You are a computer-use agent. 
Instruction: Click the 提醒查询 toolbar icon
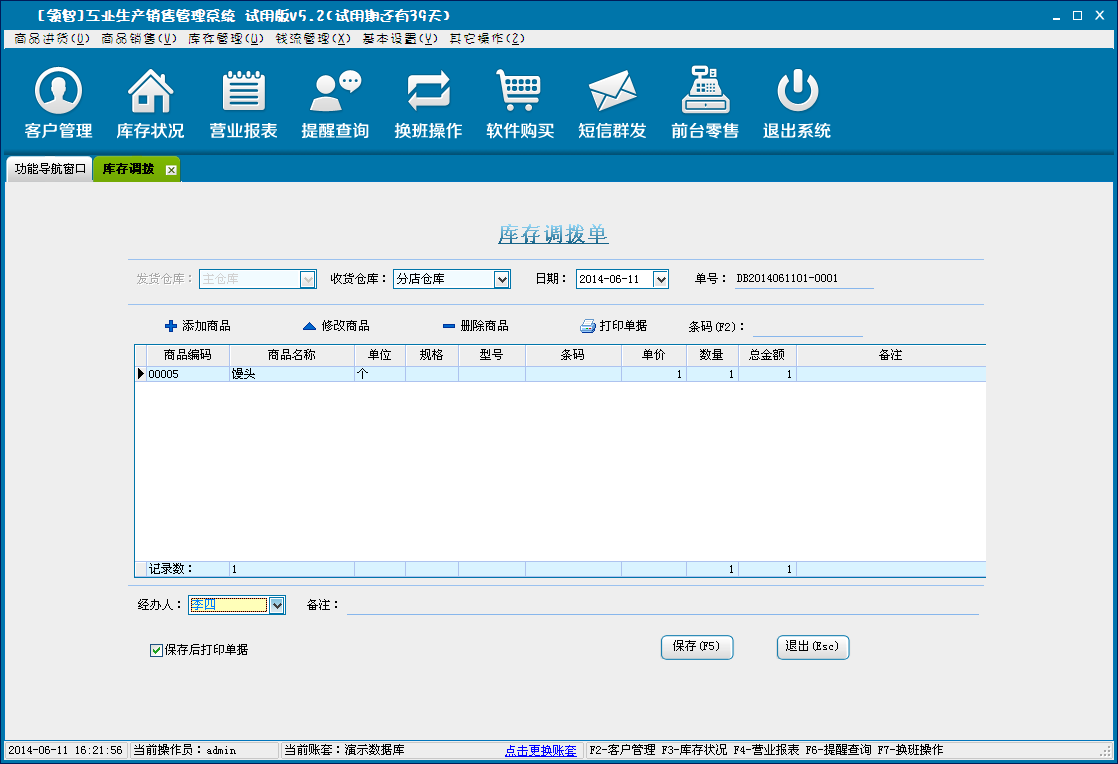335,92
